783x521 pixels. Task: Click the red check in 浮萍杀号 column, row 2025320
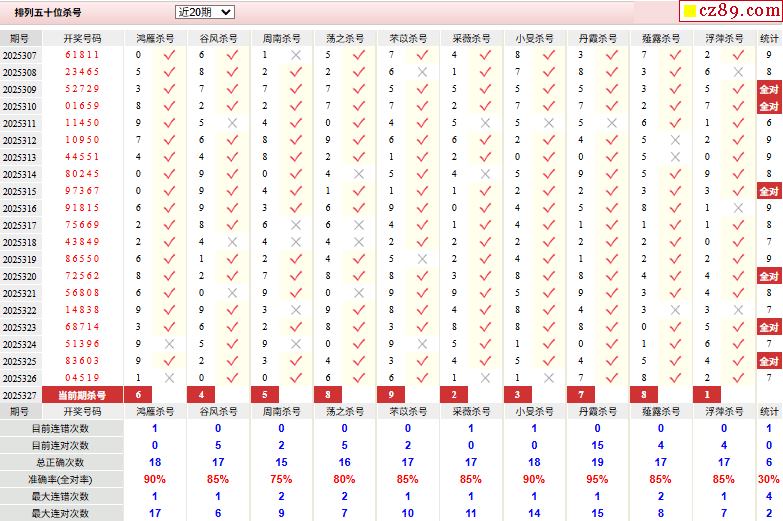click(x=738, y=276)
